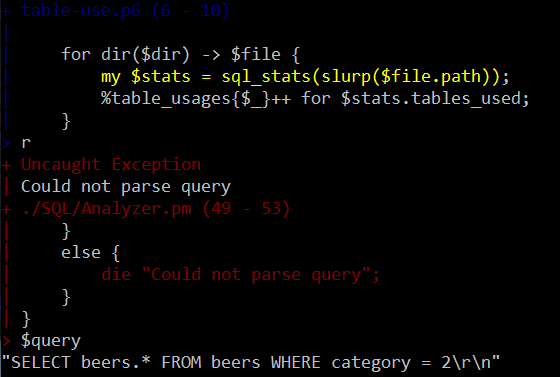Click the red 'die "Could not parse query";' line
The image size is (560, 377).
tap(240, 275)
